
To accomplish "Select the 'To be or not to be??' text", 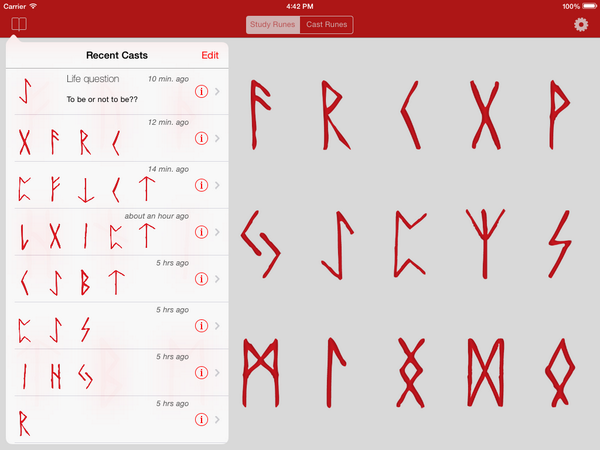I will (x=102, y=99).
